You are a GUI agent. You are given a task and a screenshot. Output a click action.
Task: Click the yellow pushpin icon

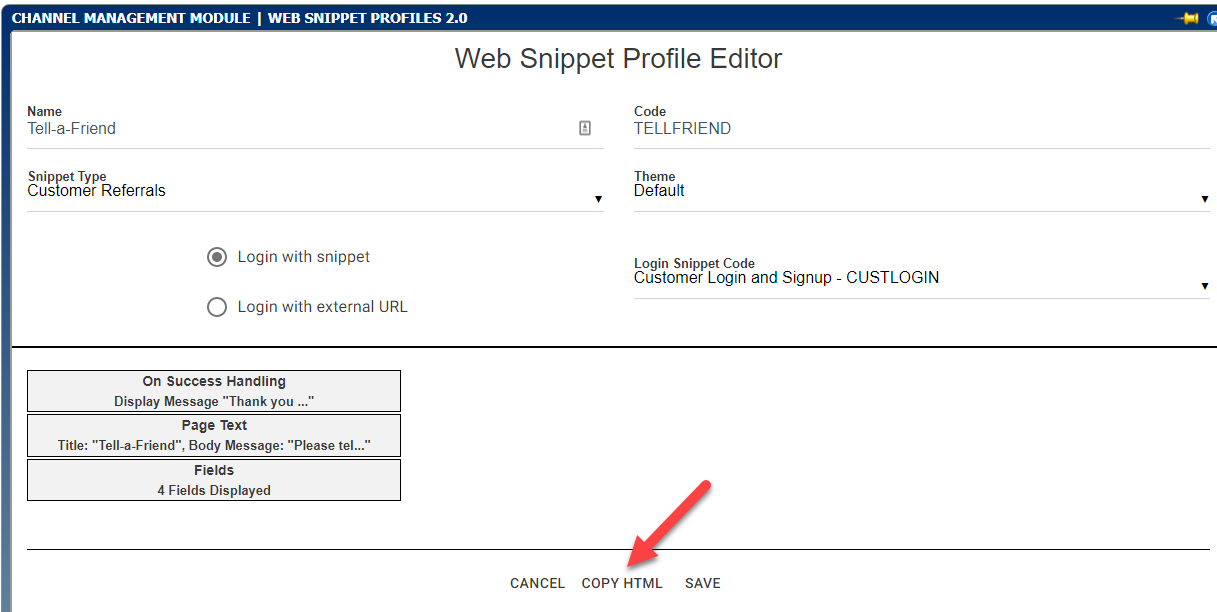[x=1187, y=18]
